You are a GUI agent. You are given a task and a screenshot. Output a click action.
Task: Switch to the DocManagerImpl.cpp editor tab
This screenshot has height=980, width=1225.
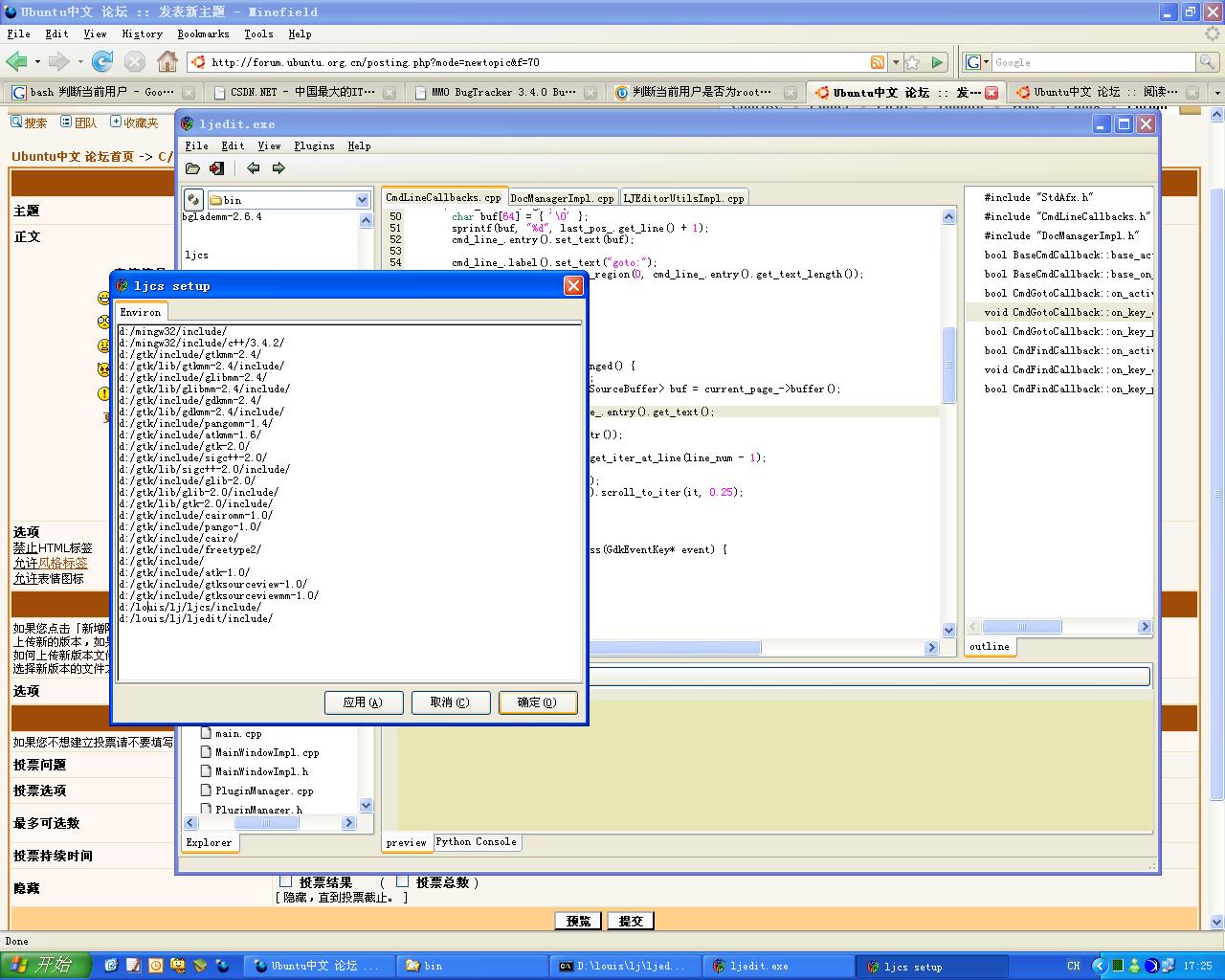click(x=562, y=198)
